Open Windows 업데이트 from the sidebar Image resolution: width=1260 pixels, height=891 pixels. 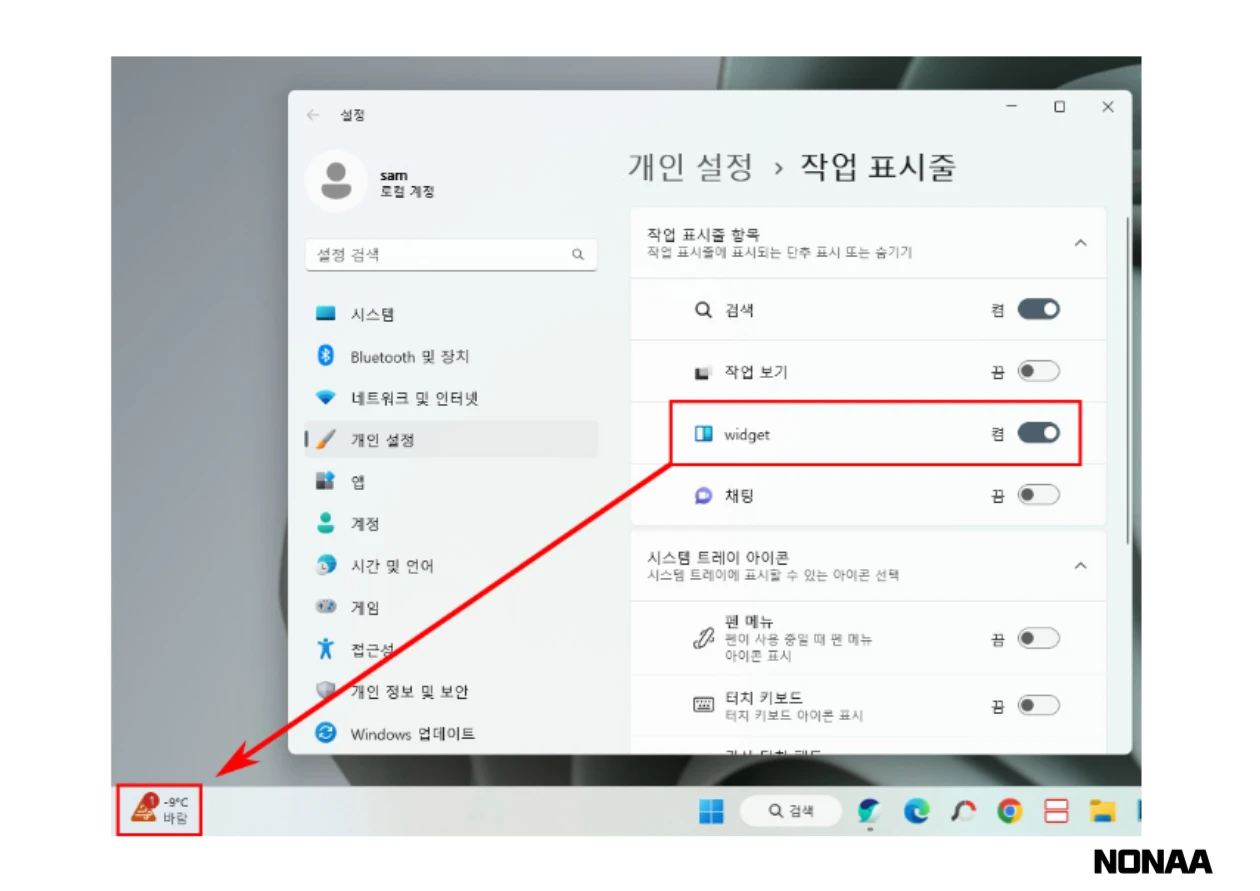tap(413, 733)
